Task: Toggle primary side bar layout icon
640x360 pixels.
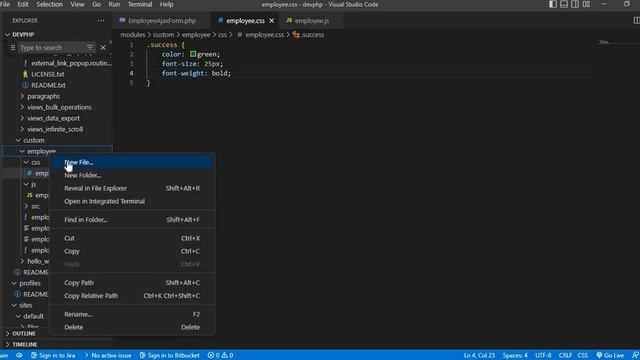Action: (x=553, y=4)
